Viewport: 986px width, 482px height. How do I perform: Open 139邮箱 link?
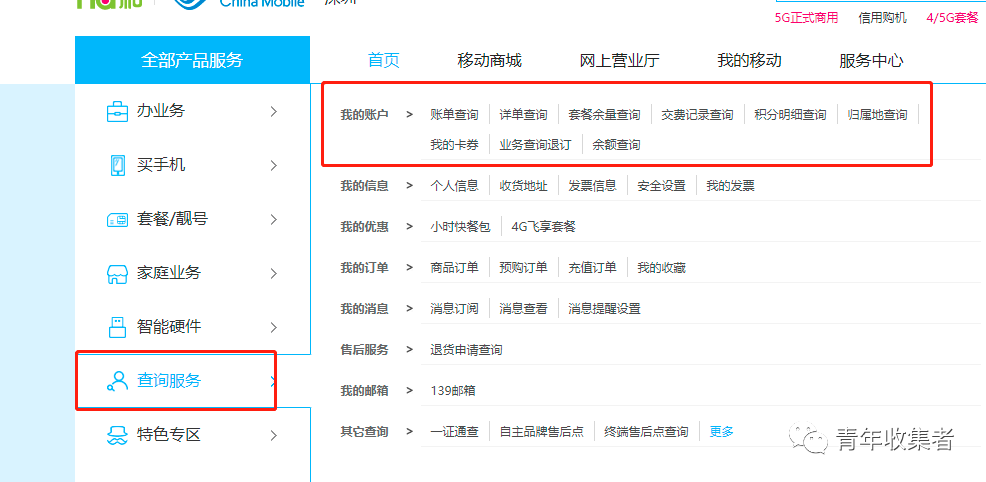tap(453, 391)
